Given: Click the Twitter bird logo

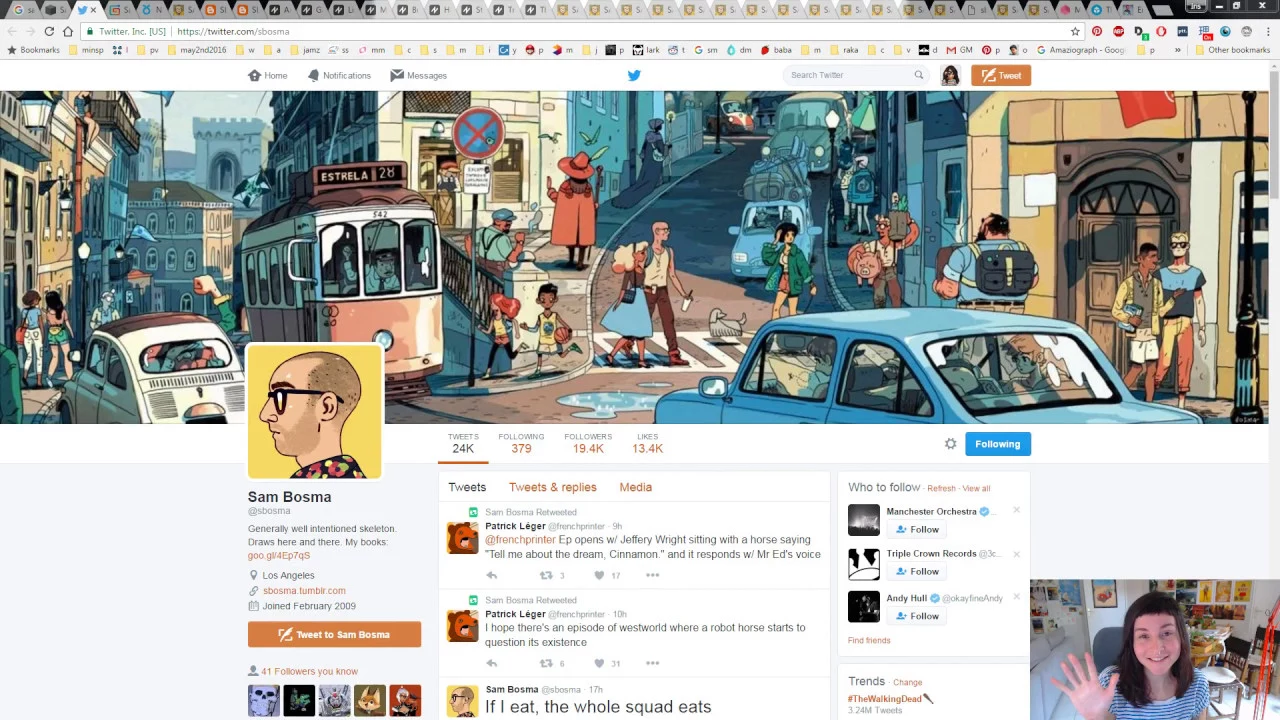Looking at the screenshot, I should click(x=634, y=75).
